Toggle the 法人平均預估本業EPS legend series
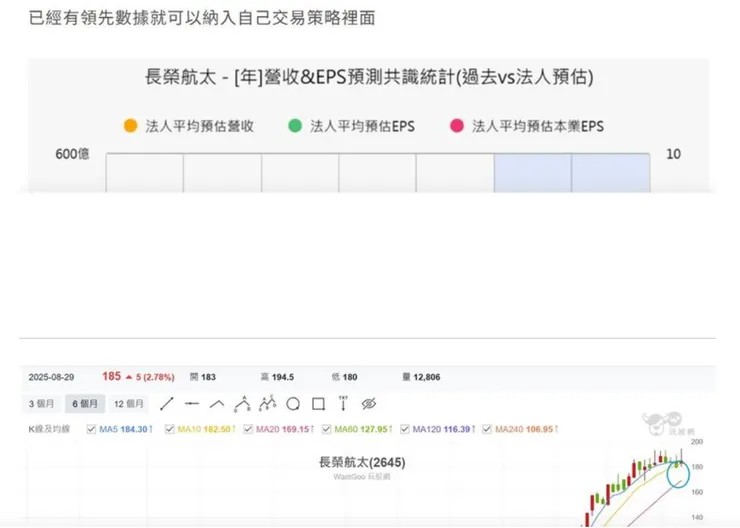The image size is (740, 528). (527, 126)
